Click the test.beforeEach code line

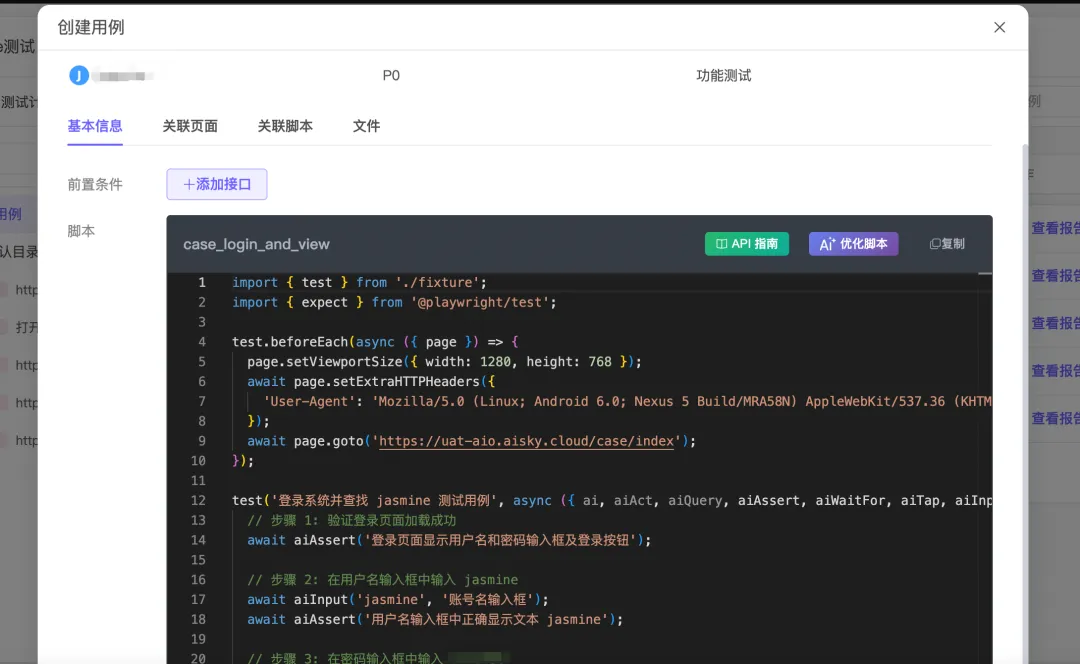(375, 342)
